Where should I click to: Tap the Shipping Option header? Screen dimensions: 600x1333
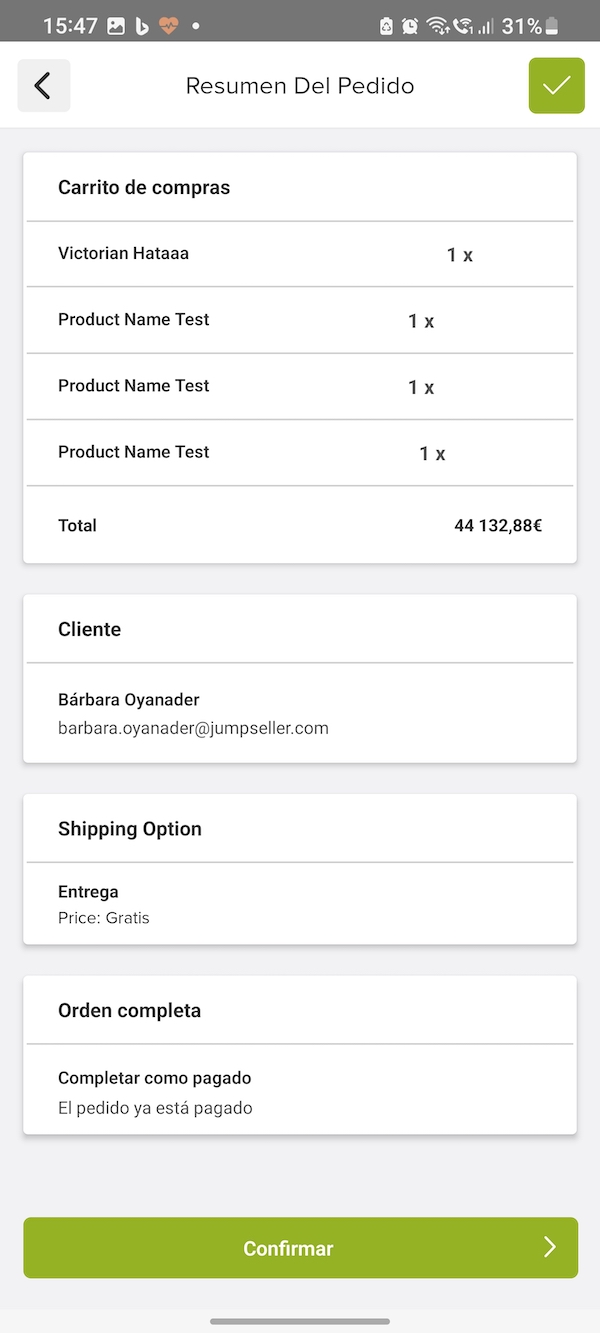[x=130, y=829]
